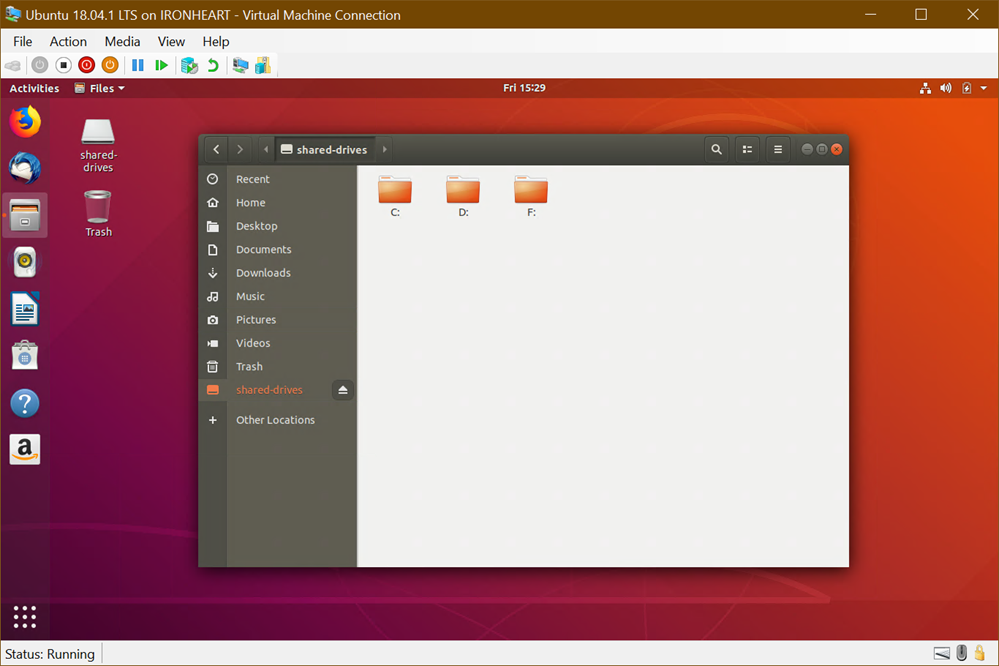The image size is (999, 666).
Task: Open Pictures in sidebar
Action: (277, 320)
